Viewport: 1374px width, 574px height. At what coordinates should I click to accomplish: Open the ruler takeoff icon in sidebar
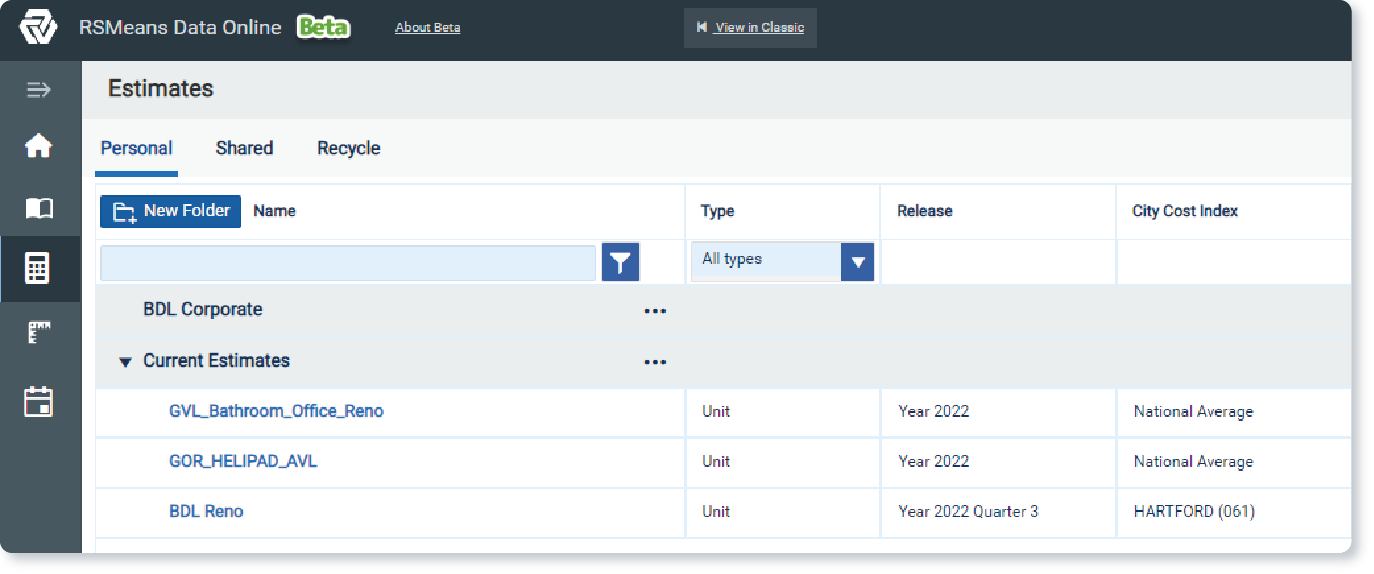(38, 333)
